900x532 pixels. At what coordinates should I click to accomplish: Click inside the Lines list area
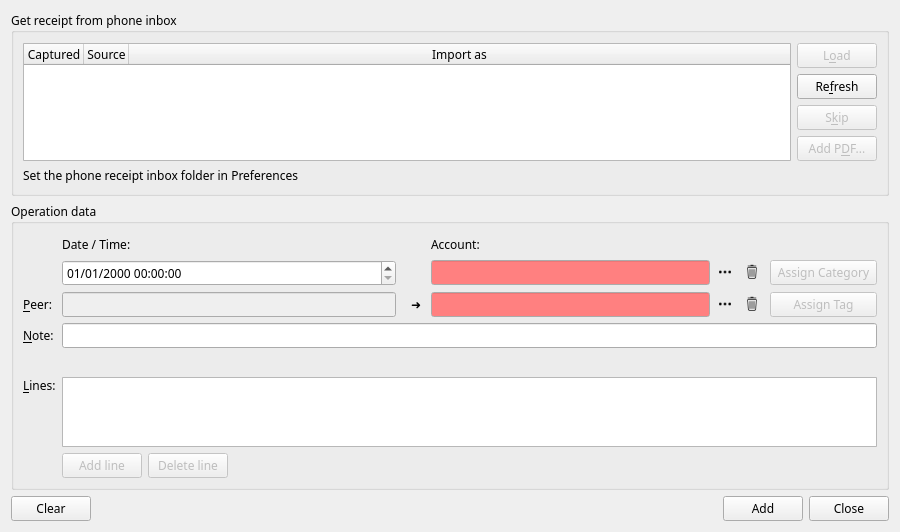pyautogui.click(x=469, y=412)
